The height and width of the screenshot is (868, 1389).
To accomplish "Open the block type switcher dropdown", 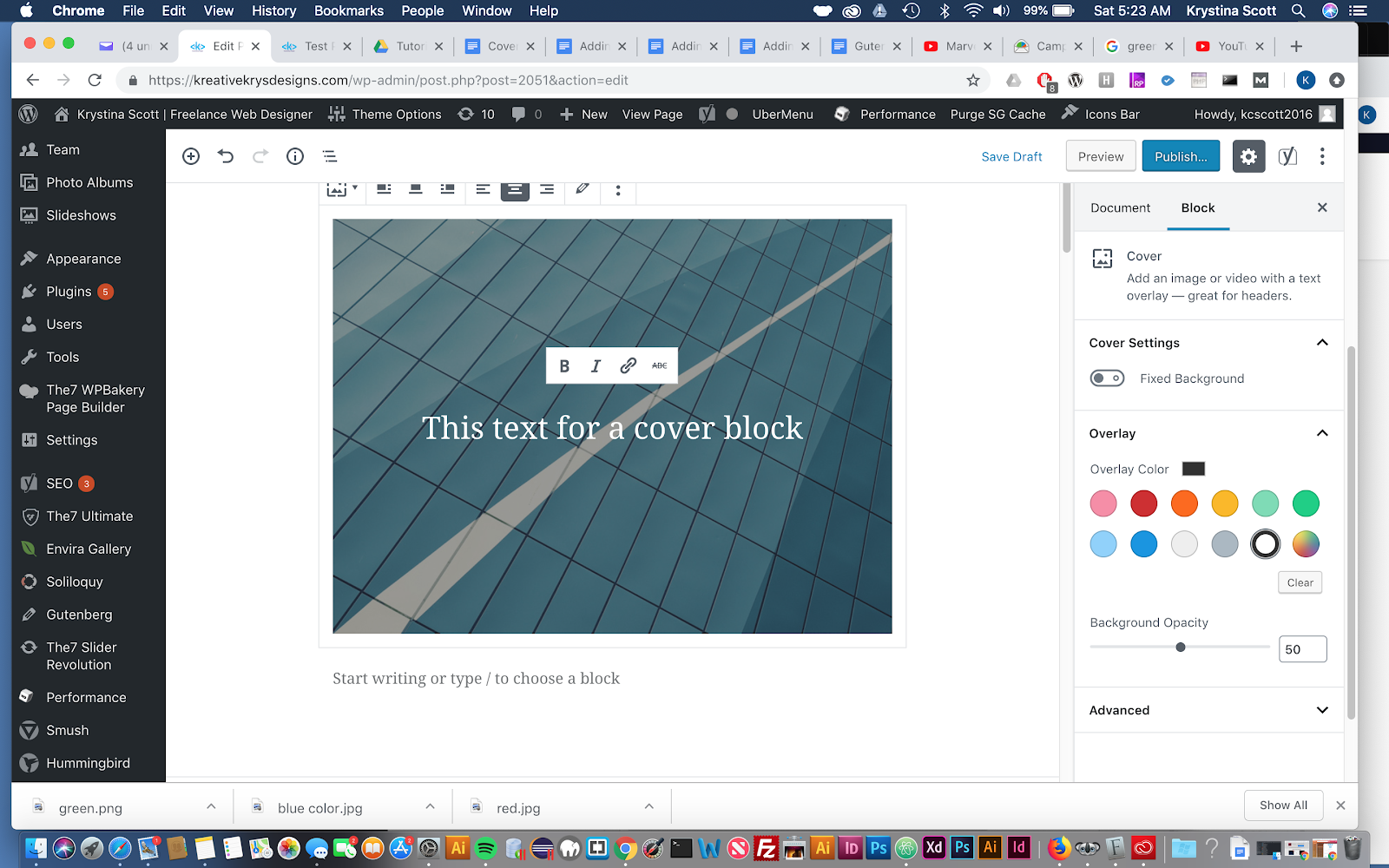I will click(342, 188).
